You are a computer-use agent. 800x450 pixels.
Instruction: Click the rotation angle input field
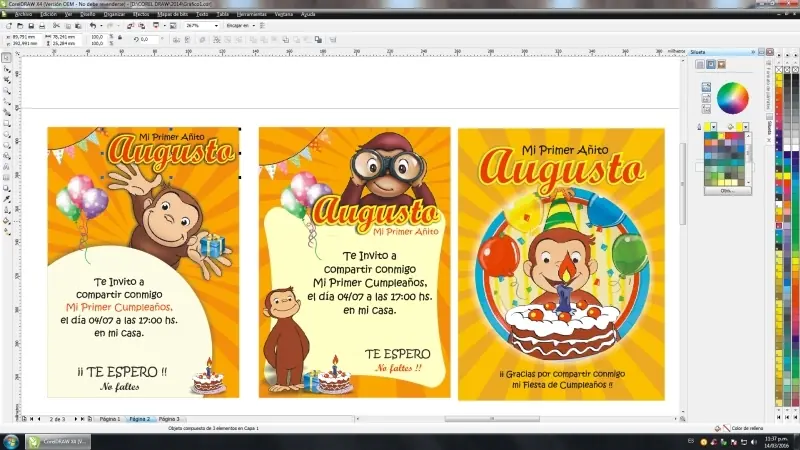[x=151, y=39]
